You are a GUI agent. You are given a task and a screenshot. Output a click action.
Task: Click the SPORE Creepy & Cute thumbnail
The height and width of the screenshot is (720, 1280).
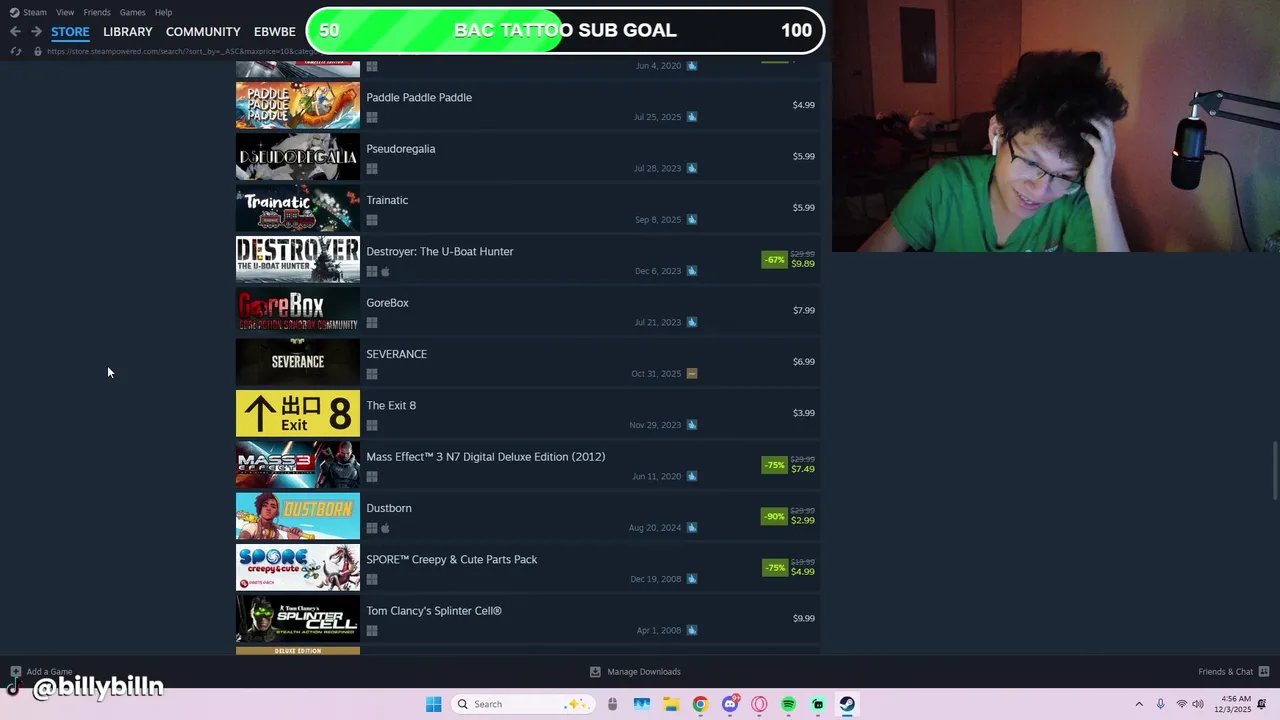pyautogui.click(x=298, y=567)
